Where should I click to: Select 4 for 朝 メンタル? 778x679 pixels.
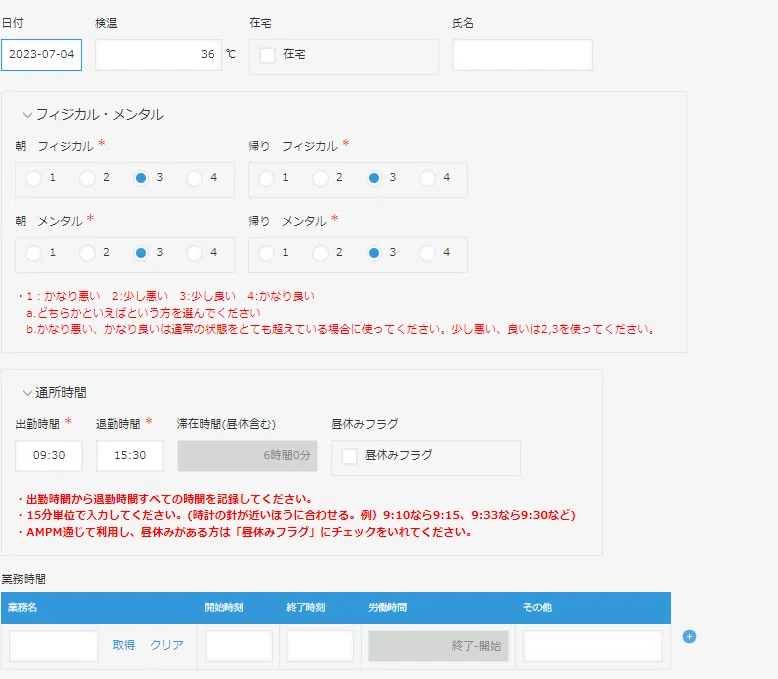194,253
